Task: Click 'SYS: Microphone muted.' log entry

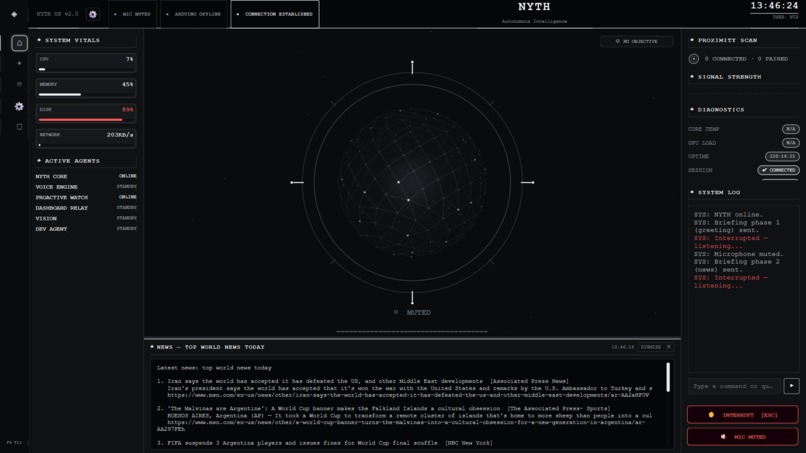Action: pyautogui.click(x=739, y=254)
